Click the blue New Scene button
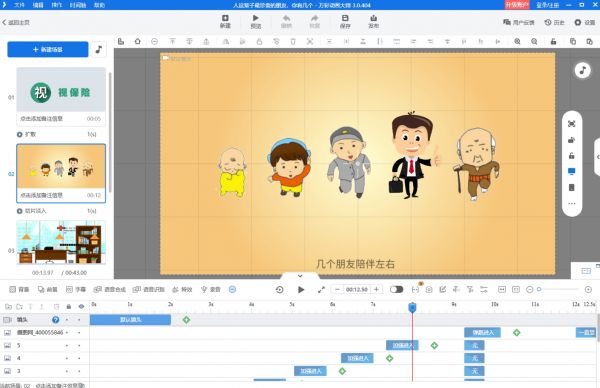This screenshot has width=600, height=388. click(x=48, y=49)
